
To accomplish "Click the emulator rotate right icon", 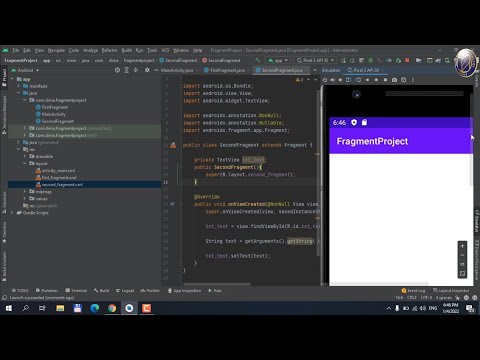I will tap(358, 80).
